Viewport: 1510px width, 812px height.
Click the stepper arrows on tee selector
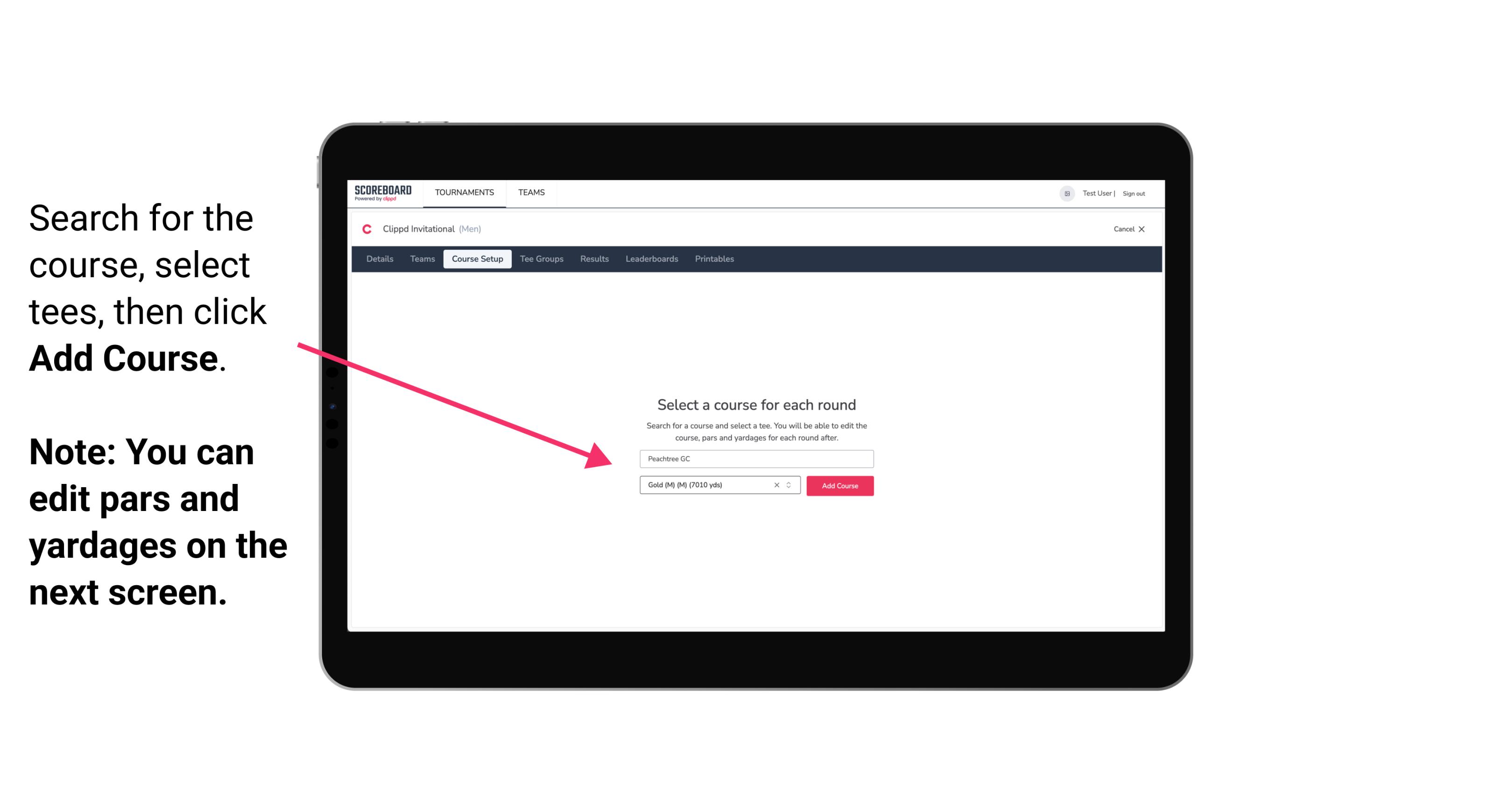[791, 486]
